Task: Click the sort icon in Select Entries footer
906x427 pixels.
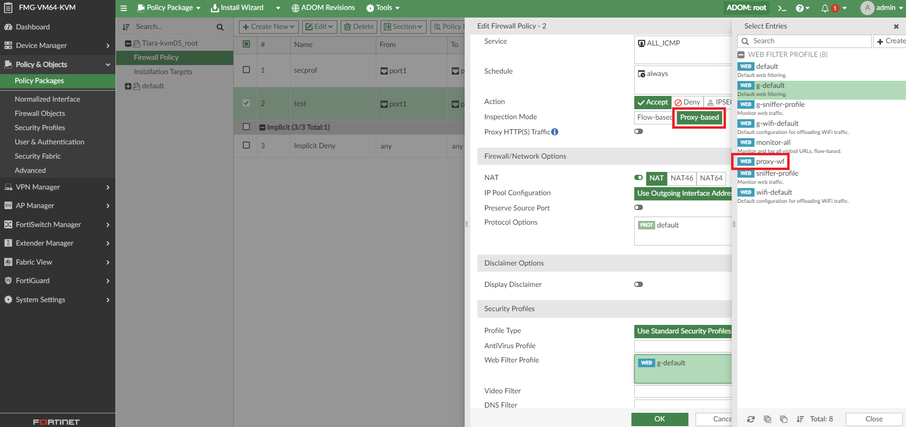Action: pos(800,419)
